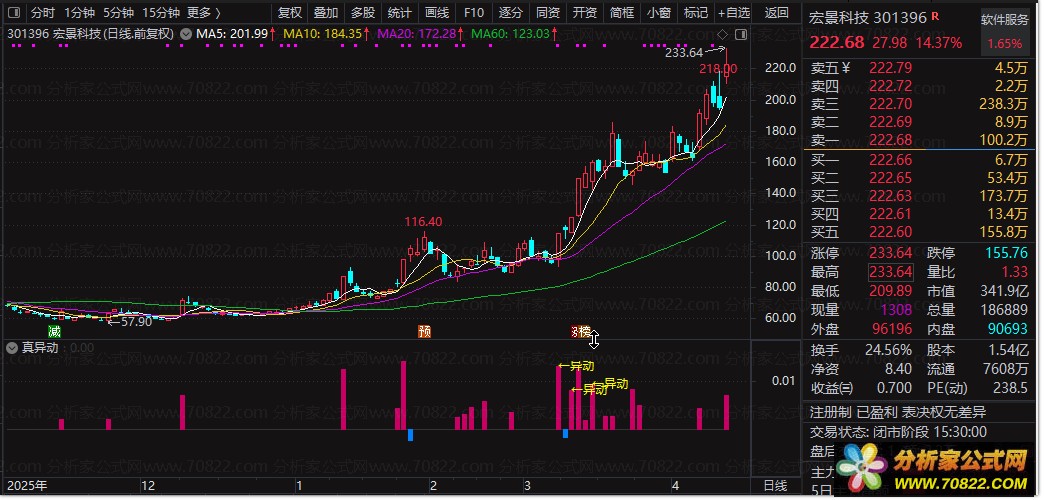Open the 统计 statistics tool
This screenshot has width=1044, height=500.
[x=399, y=12]
